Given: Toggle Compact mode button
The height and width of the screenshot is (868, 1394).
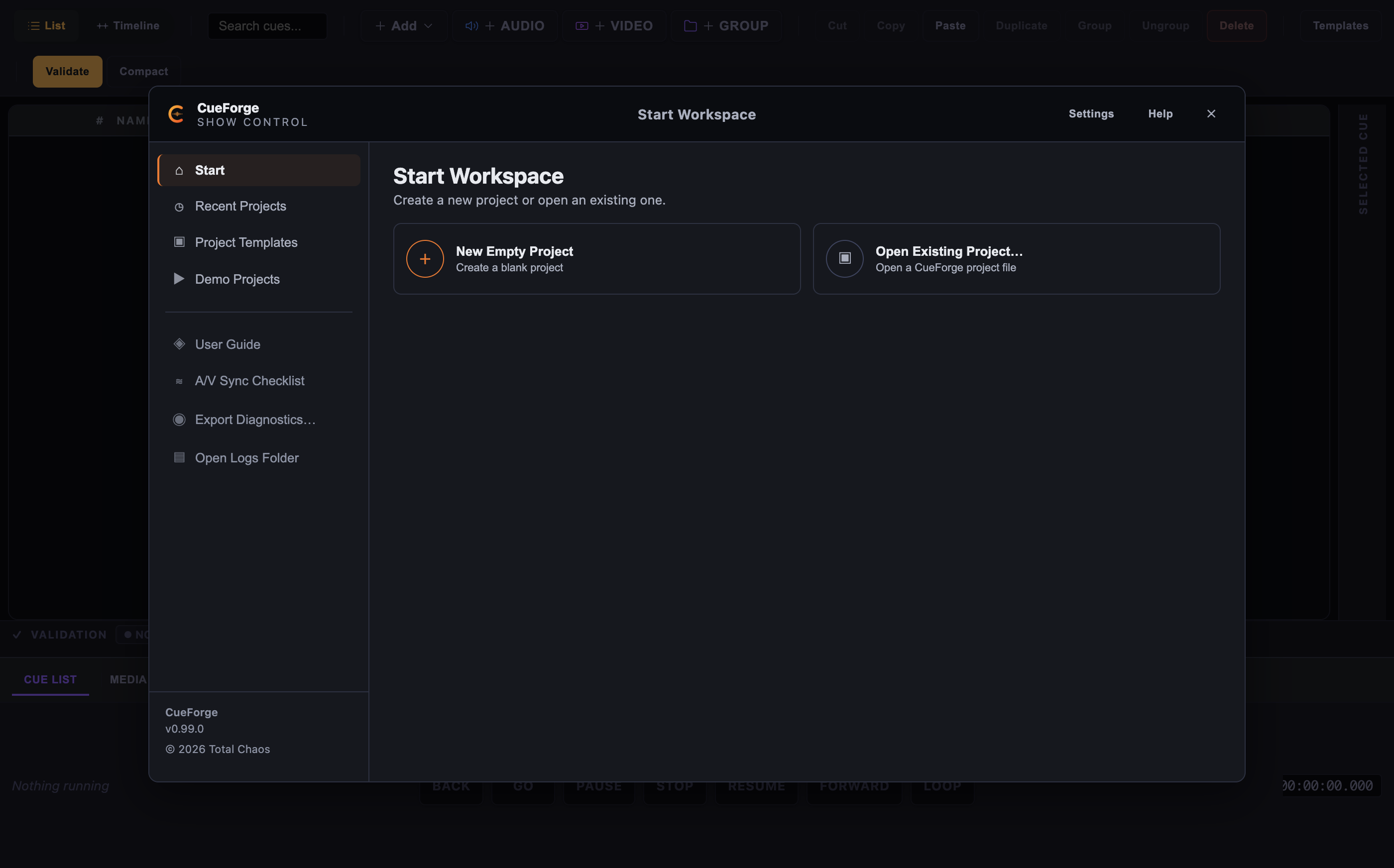Looking at the screenshot, I should tap(143, 72).
